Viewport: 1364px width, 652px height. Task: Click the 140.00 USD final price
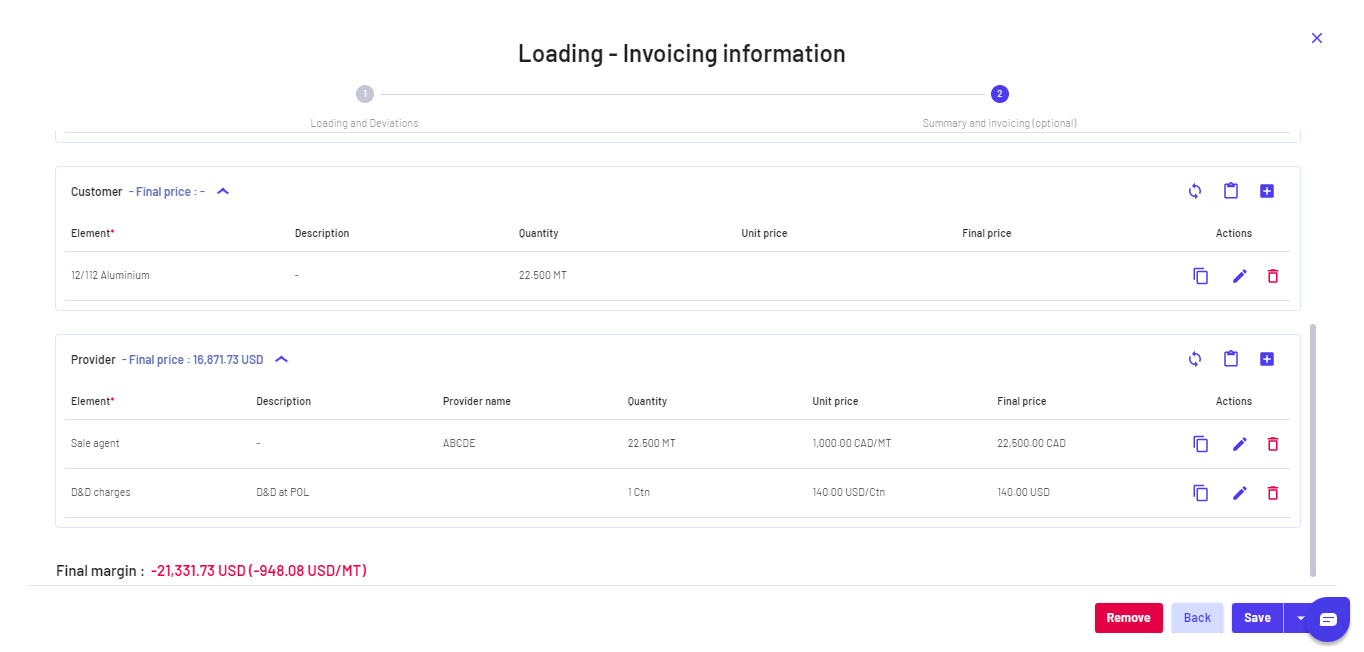click(x=1023, y=492)
